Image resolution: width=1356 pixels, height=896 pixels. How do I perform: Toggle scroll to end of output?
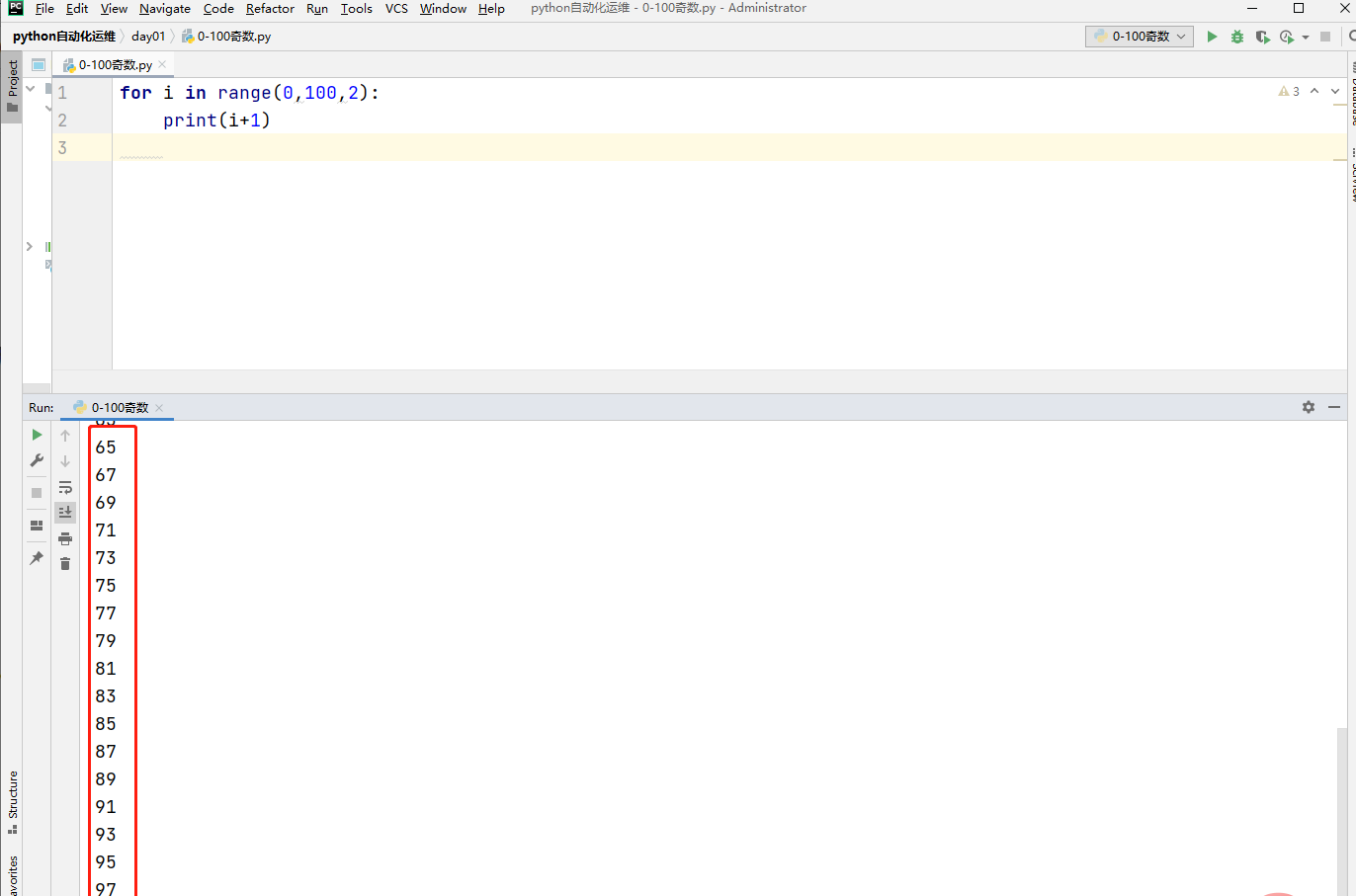(x=65, y=512)
